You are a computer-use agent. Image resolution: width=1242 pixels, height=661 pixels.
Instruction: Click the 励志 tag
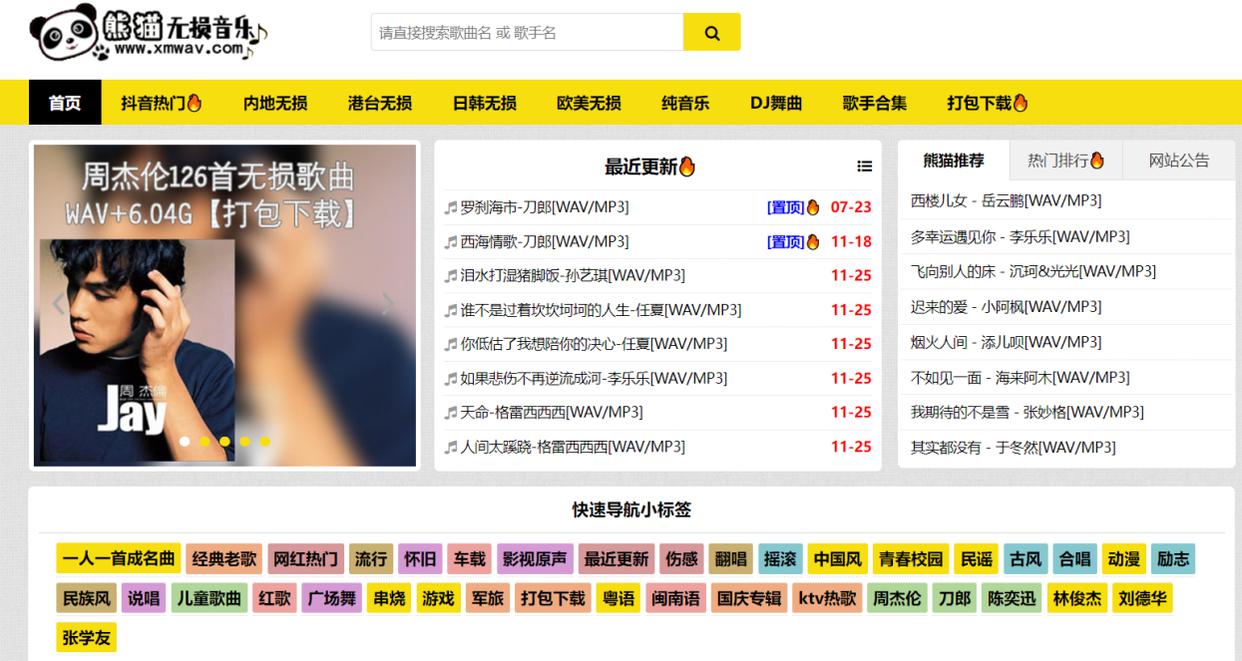pos(1173,559)
